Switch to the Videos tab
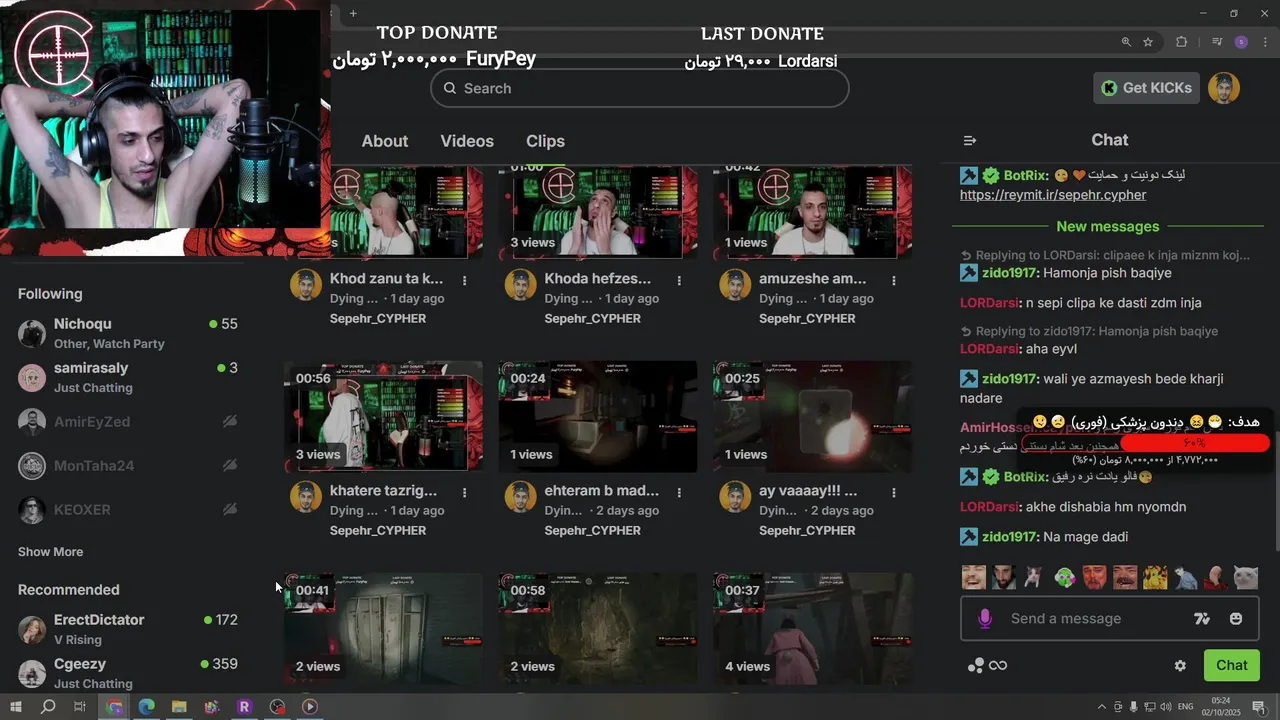 467,141
